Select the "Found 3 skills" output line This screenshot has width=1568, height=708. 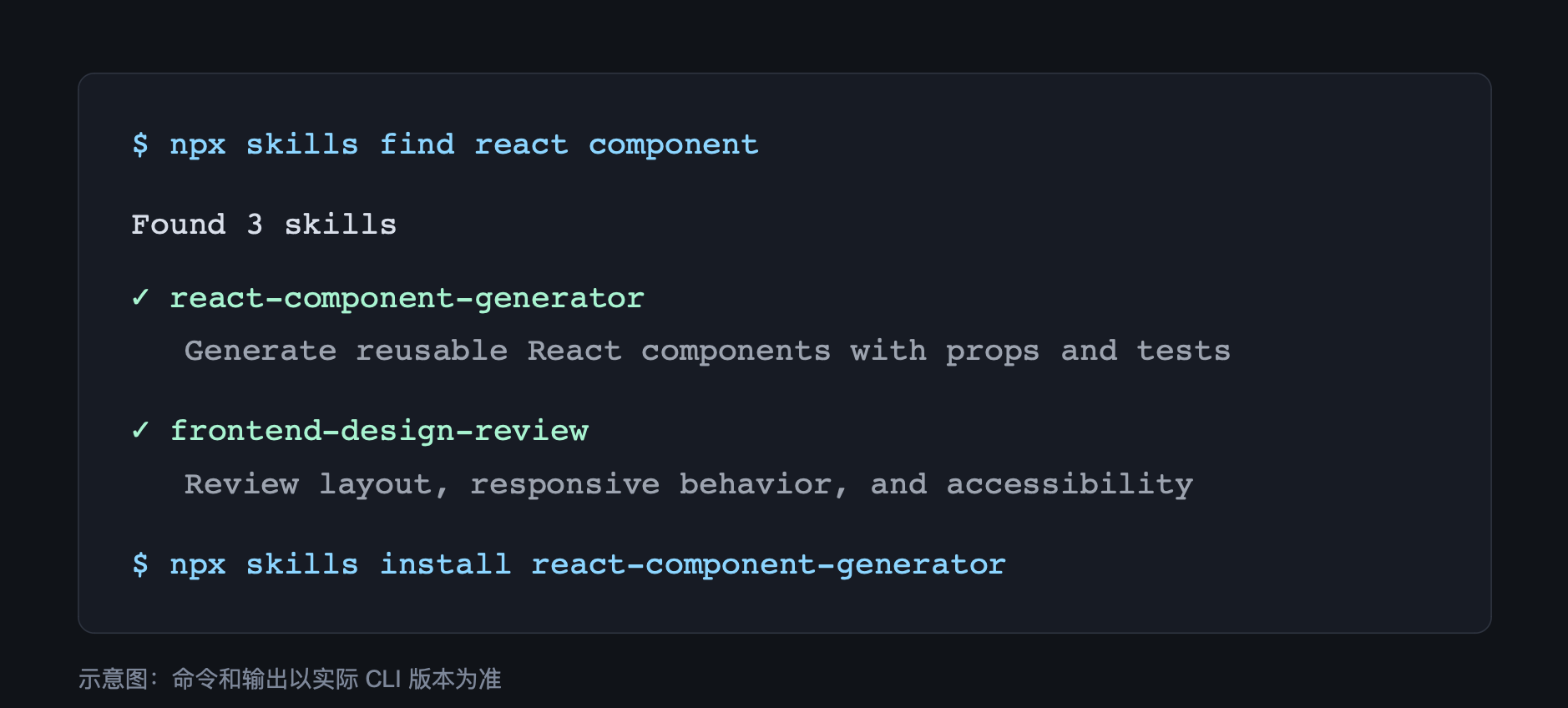pos(264,224)
